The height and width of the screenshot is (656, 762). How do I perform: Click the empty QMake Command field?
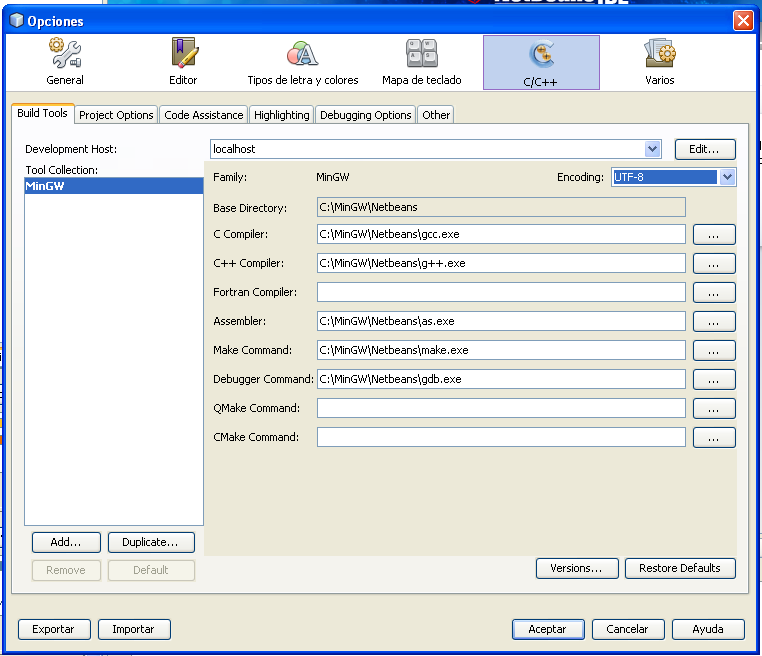[x=501, y=408]
